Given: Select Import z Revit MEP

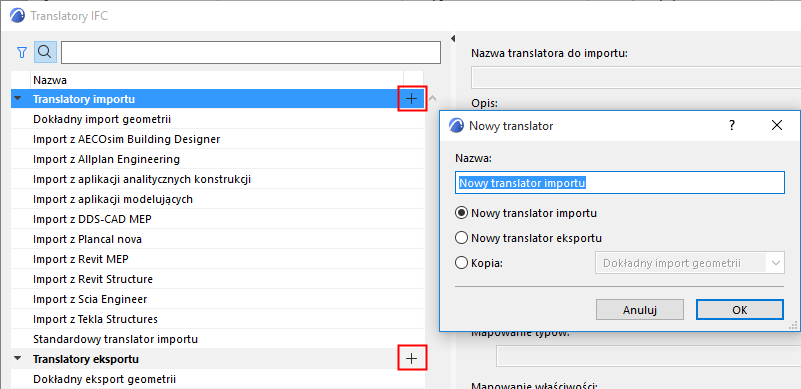Looking at the screenshot, I should 217,259.
